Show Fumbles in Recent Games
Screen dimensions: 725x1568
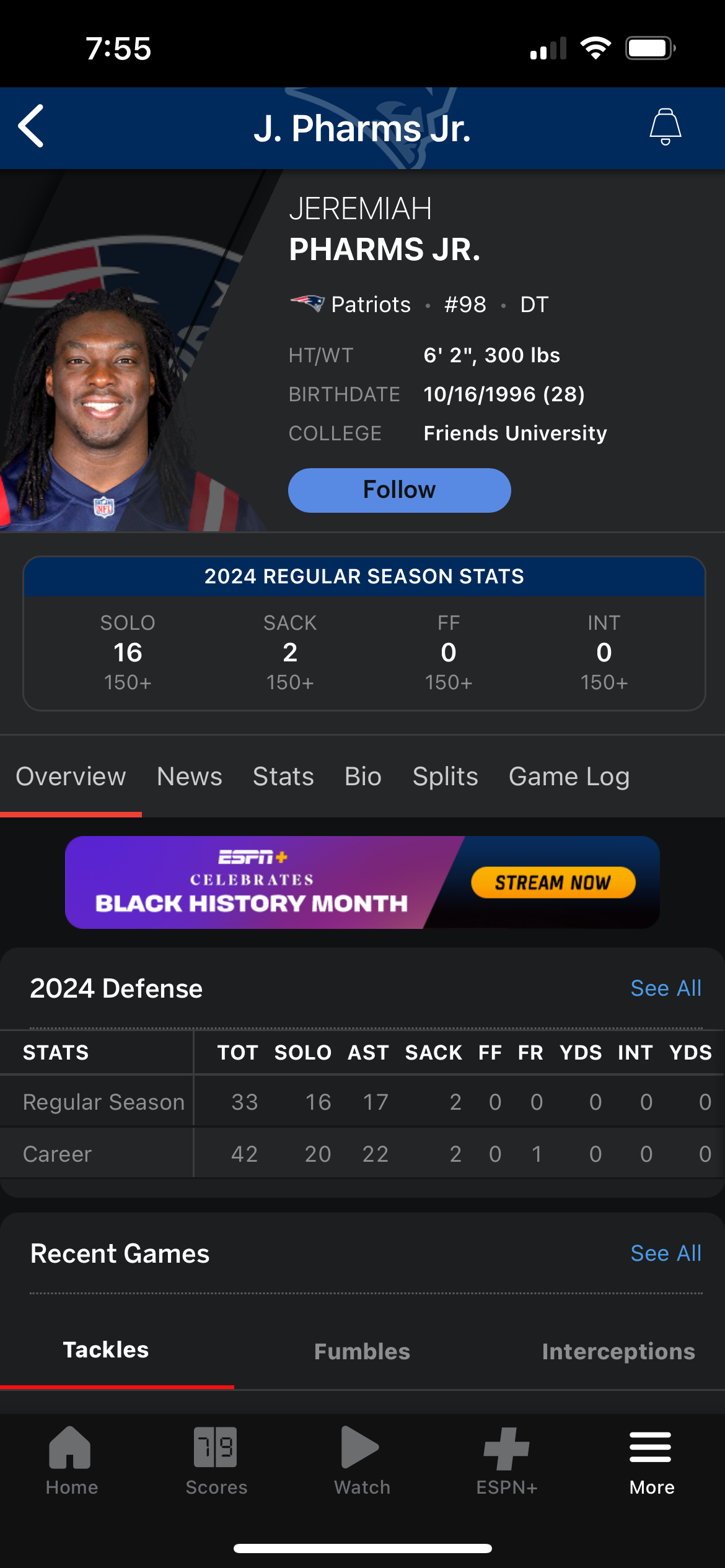click(362, 1351)
